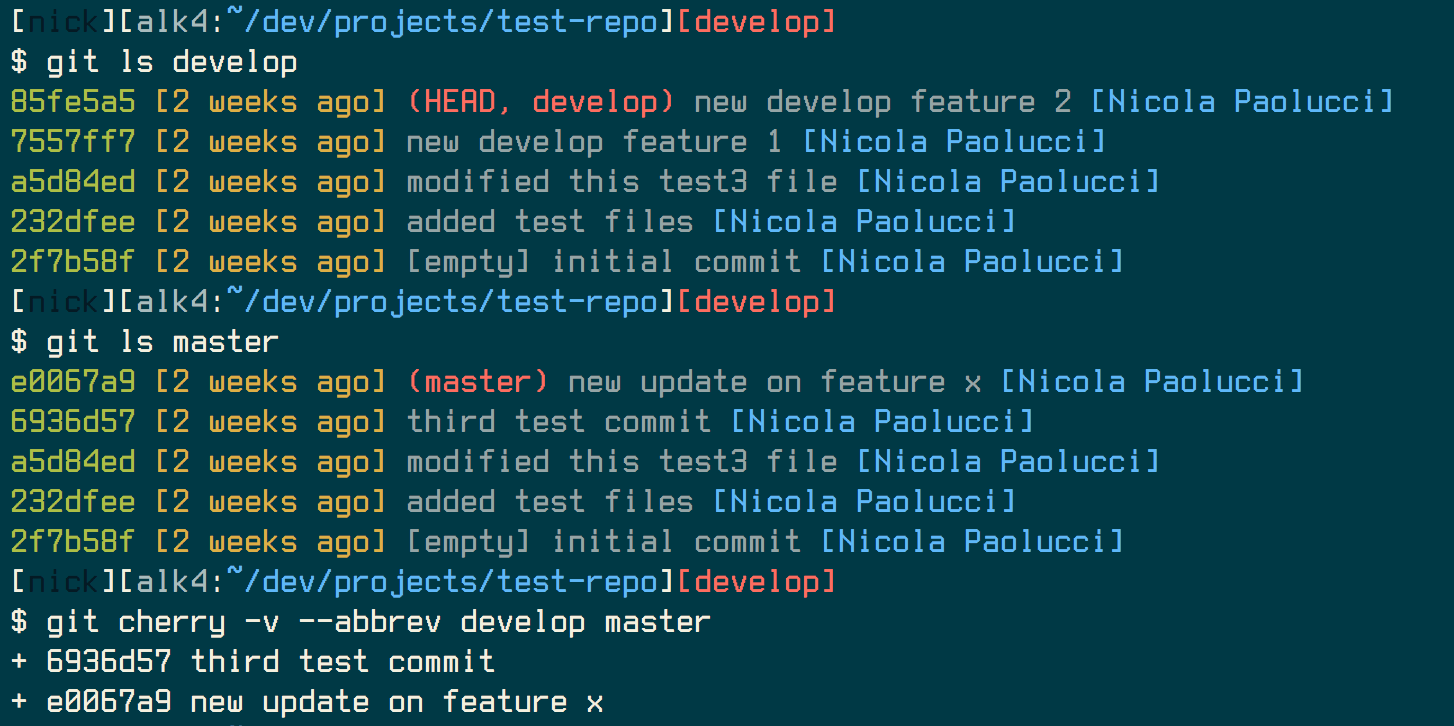This screenshot has width=1454, height=726.
Task: Click 'new develop feature 2' commit message
Action: [882, 102]
